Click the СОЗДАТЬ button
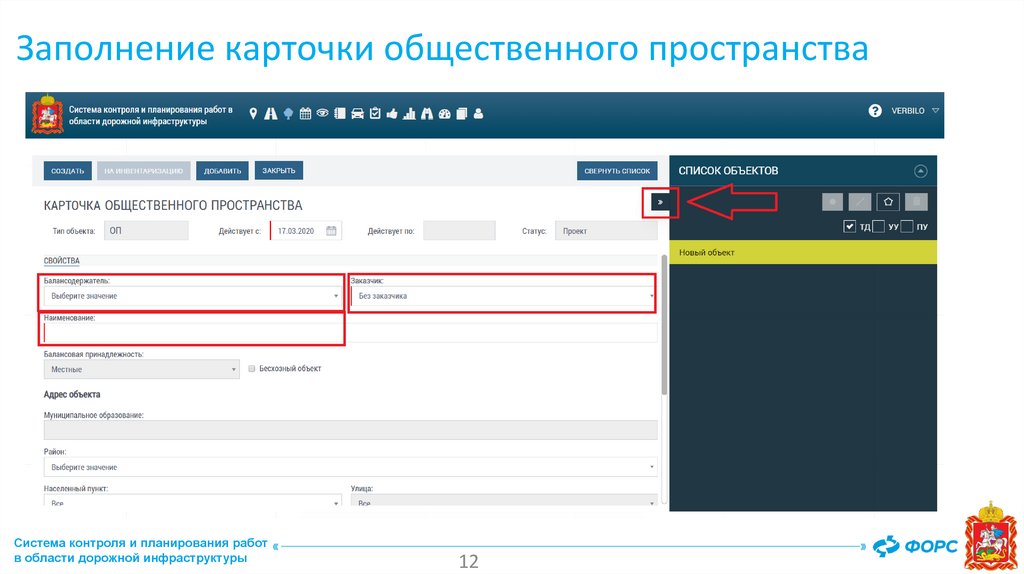The height and width of the screenshot is (574, 1024). [x=67, y=171]
